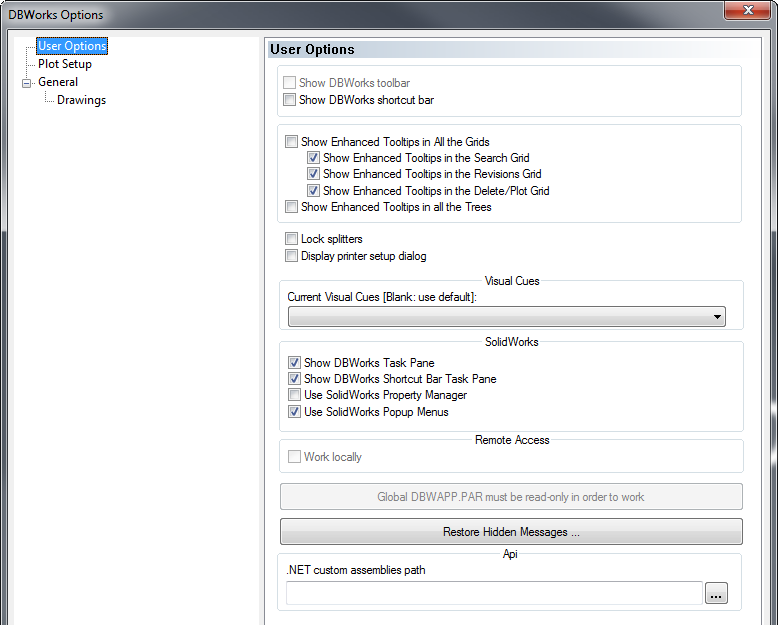Browse for .NET assemblies path with ellipsis button
The width and height of the screenshot is (778, 625).
716,593
